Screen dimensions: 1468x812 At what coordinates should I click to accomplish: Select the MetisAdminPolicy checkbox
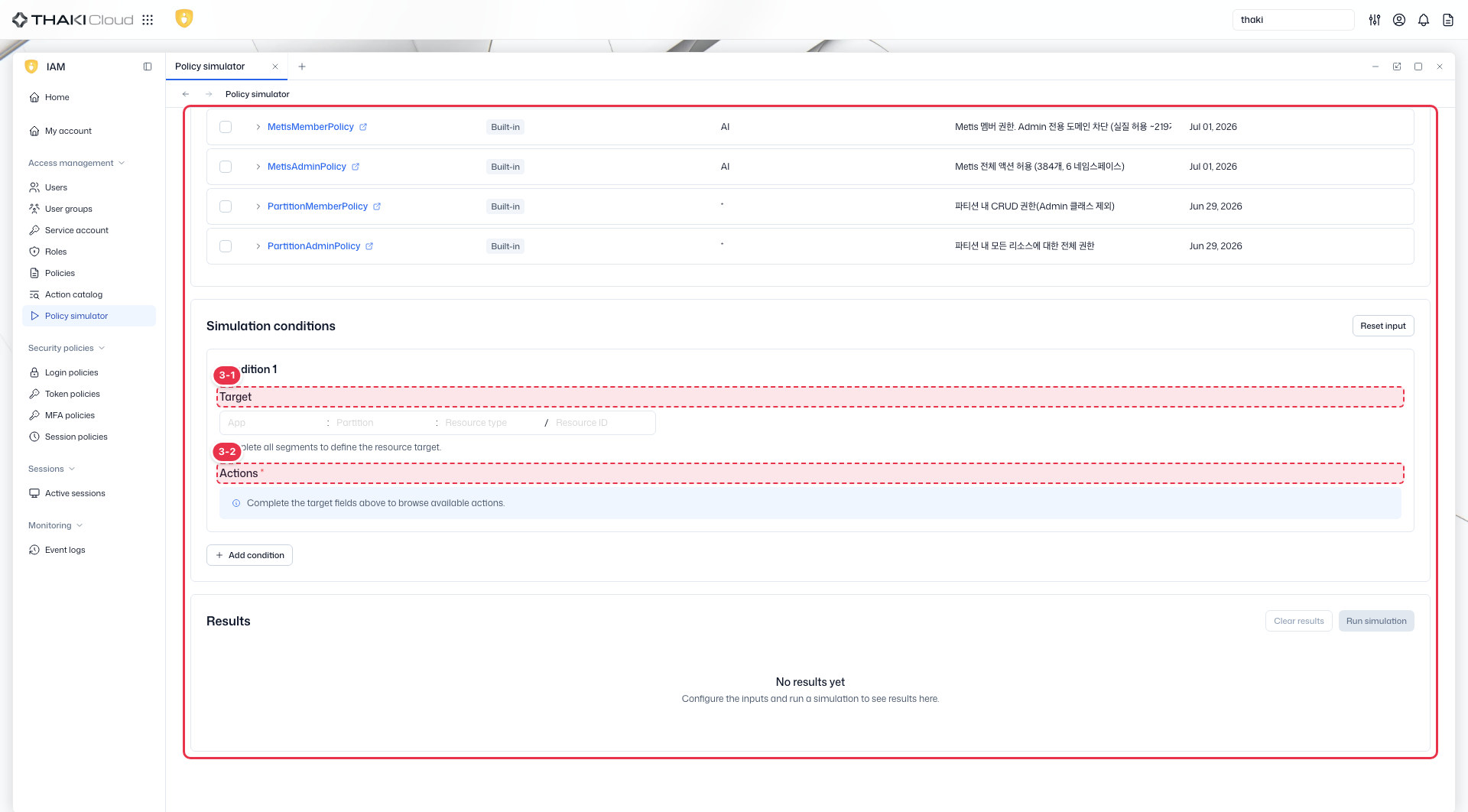[226, 167]
